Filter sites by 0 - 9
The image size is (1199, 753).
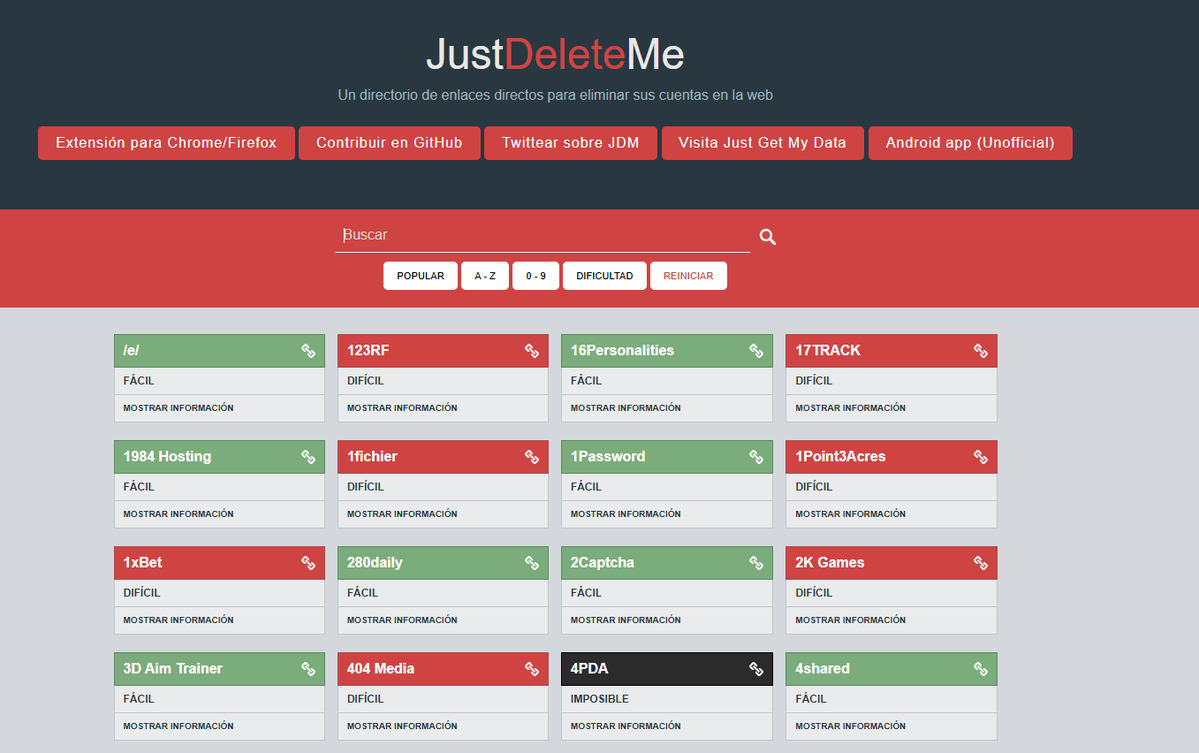pyautogui.click(x=536, y=276)
